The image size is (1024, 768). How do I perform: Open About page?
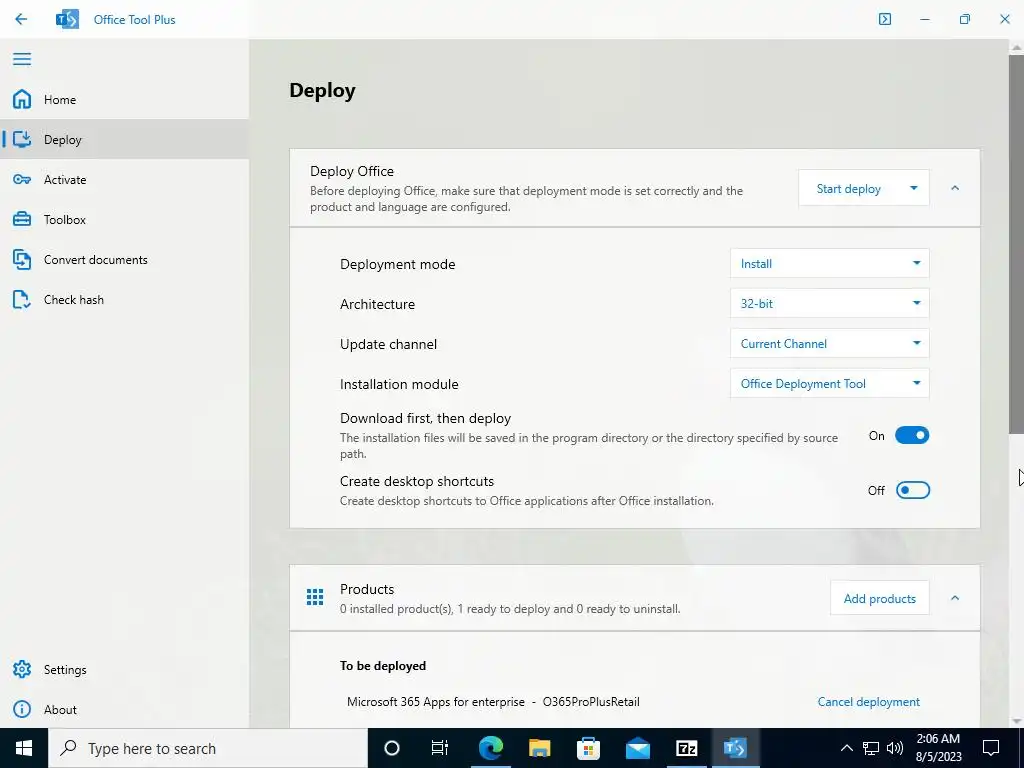pyautogui.click(x=124, y=709)
